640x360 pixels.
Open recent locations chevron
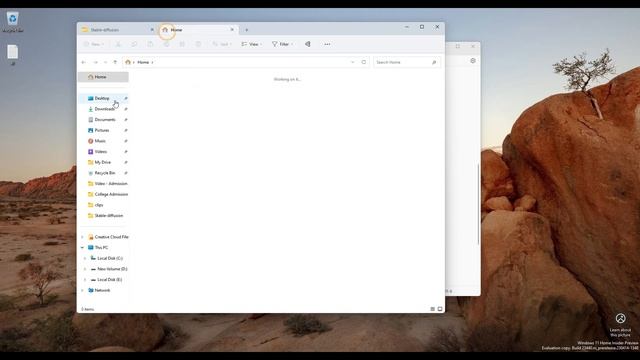point(105,62)
